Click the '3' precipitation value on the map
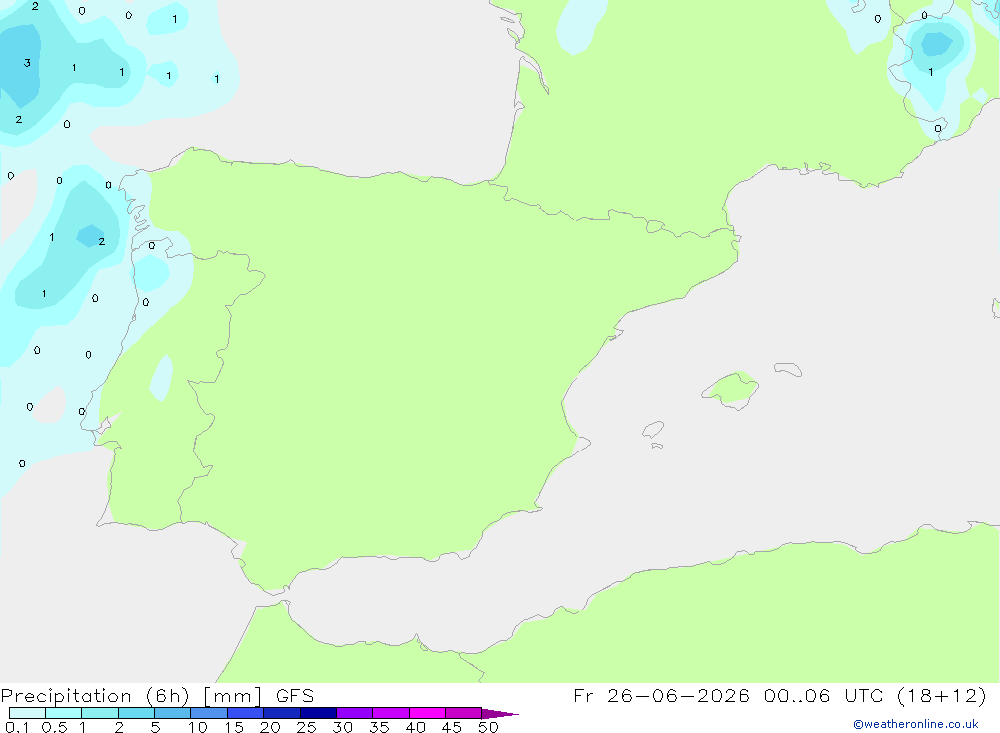Image resolution: width=1000 pixels, height=733 pixels. tap(27, 63)
